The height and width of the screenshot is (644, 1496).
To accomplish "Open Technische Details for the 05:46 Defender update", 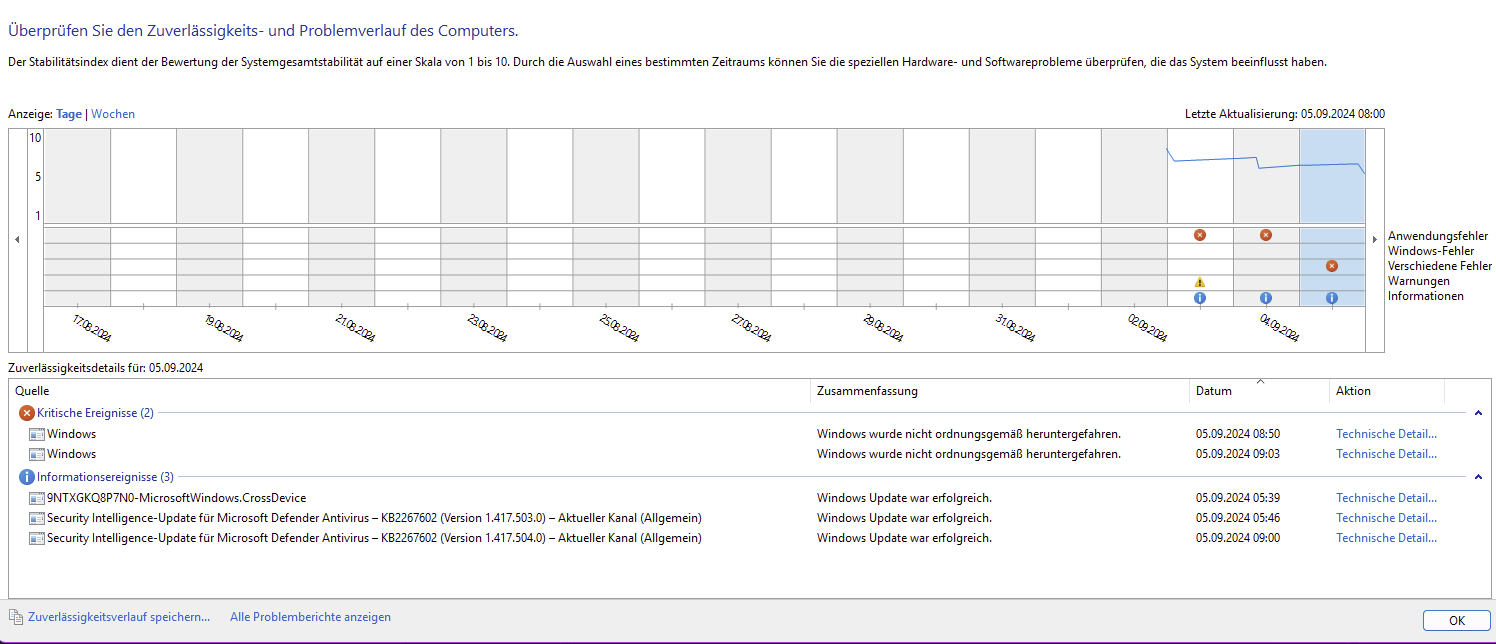I will click(1386, 518).
